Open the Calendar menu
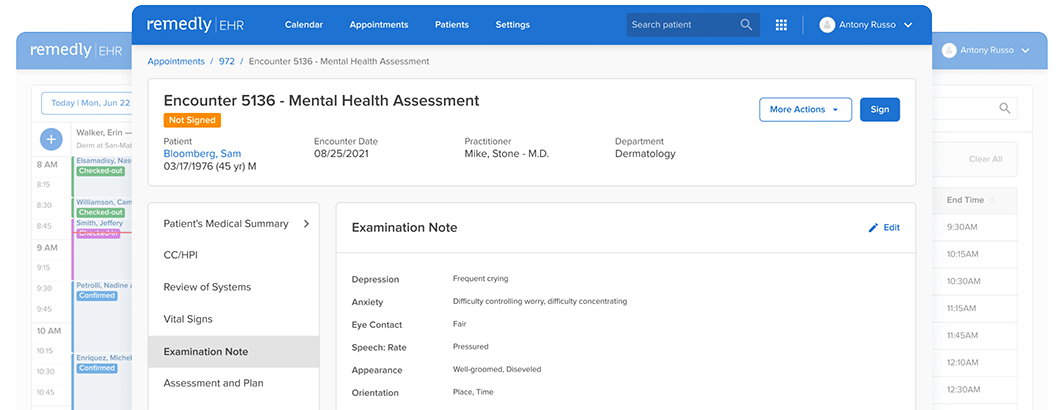Viewport: 1064px width, 410px height. click(304, 25)
